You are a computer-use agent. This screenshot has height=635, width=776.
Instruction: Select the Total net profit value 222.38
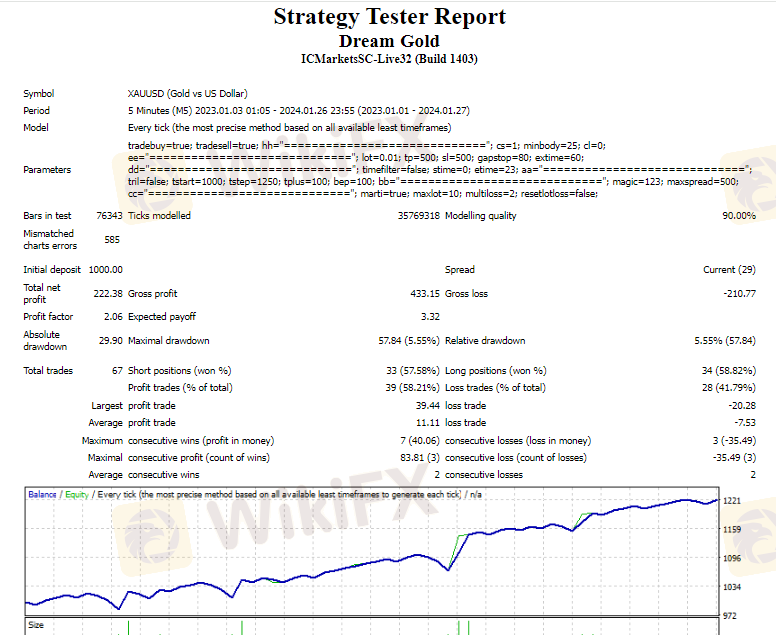point(108,293)
